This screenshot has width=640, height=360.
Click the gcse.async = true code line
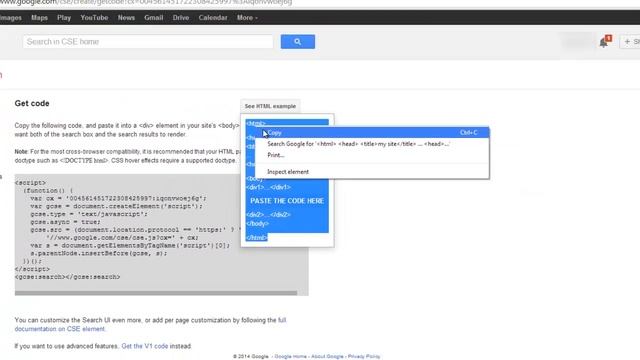[65, 222]
